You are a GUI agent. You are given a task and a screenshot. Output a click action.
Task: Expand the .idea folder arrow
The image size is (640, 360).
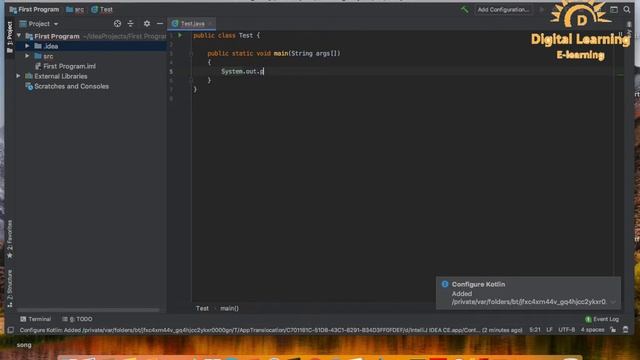pyautogui.click(x=27, y=46)
